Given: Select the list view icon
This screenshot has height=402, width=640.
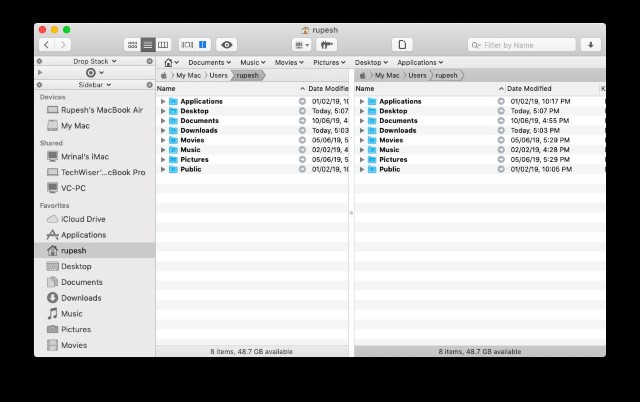Looking at the screenshot, I should coord(148,45).
